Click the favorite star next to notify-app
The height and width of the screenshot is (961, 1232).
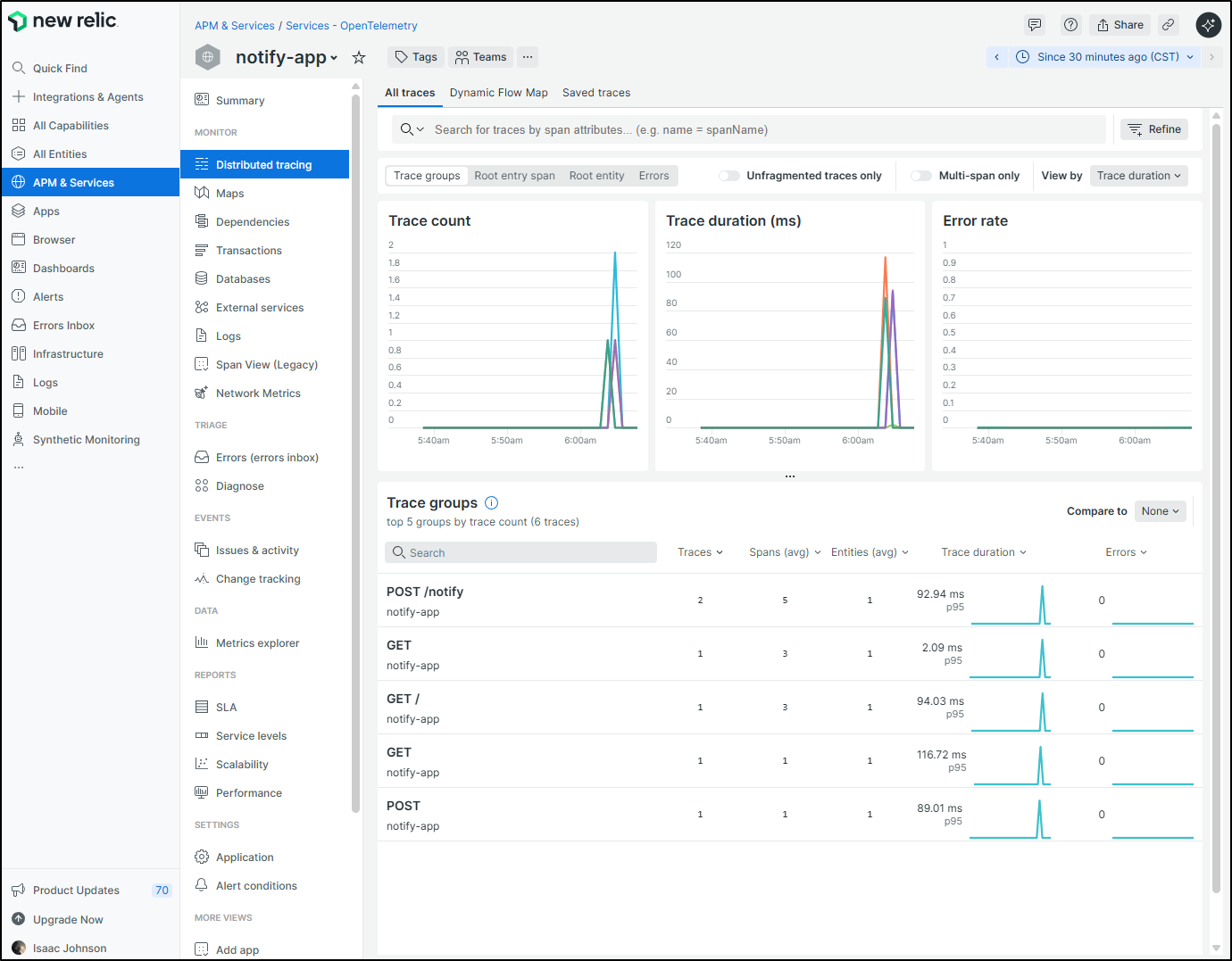point(359,58)
